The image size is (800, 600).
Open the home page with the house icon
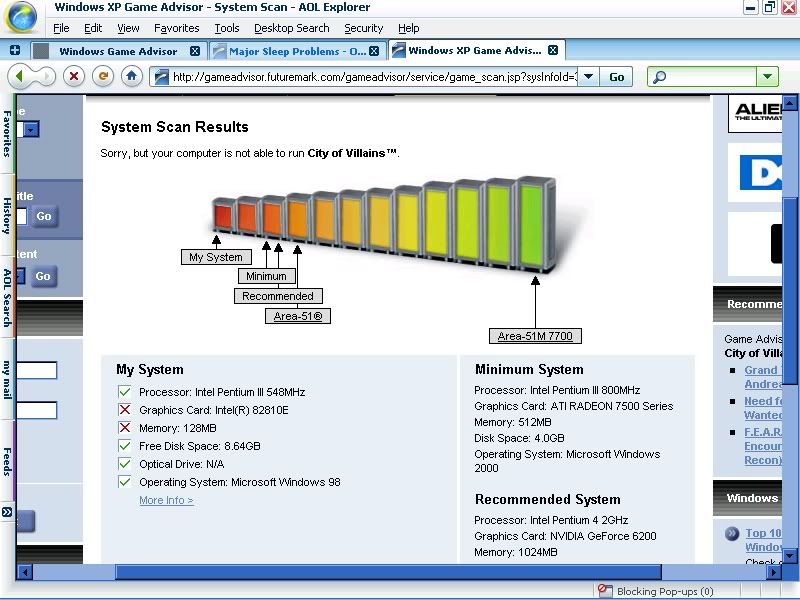tap(132, 77)
